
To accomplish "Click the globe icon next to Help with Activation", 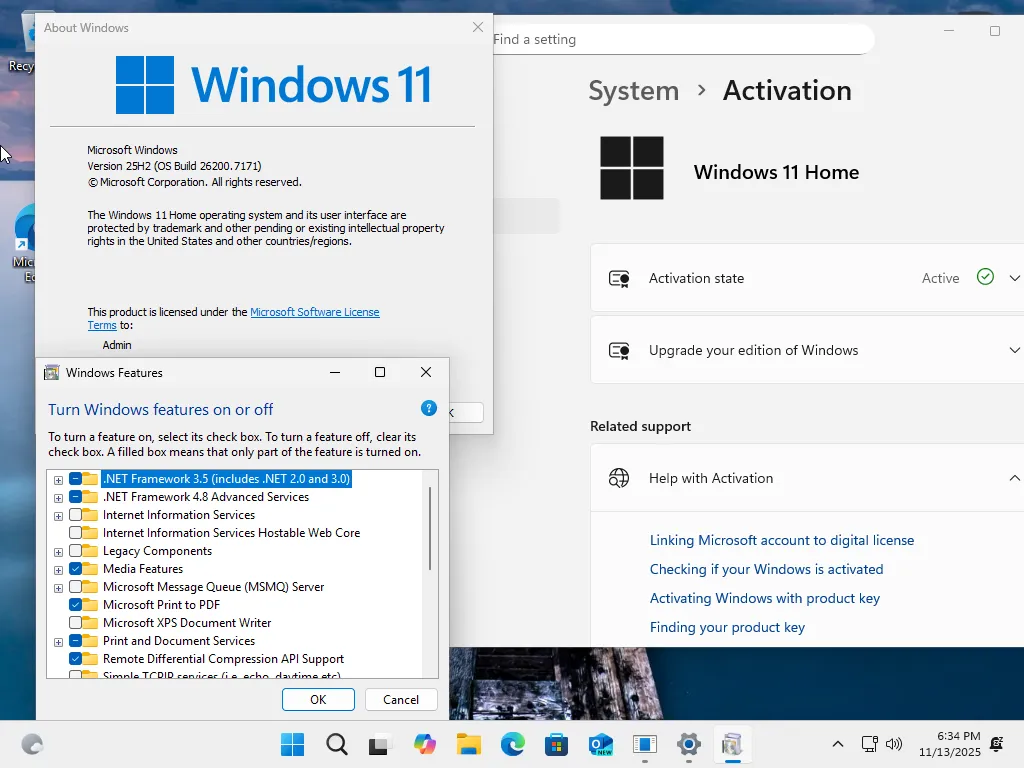I will [x=620, y=478].
